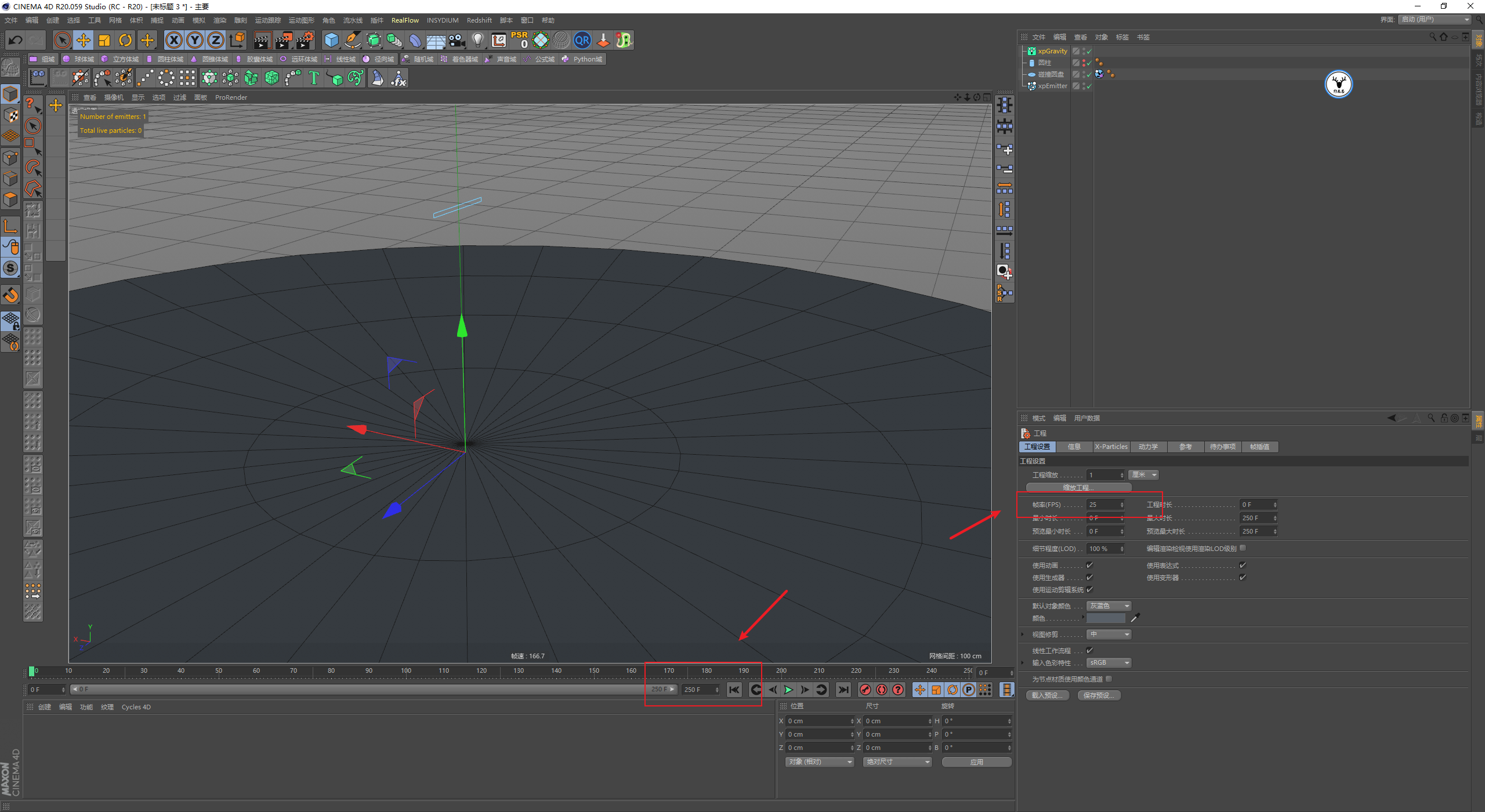This screenshot has height=812, width=1485.
Task: Select the Rotate tool icon
Action: pos(125,40)
